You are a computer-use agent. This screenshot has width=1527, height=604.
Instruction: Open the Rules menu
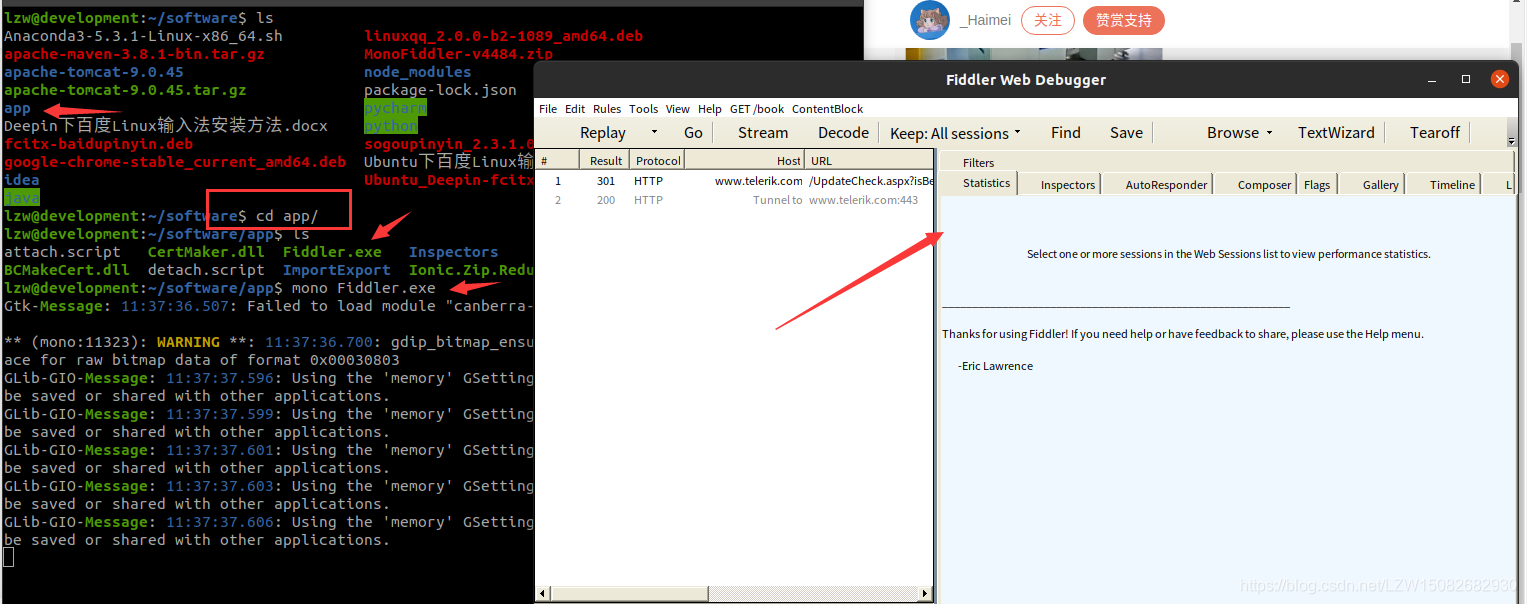tap(607, 109)
